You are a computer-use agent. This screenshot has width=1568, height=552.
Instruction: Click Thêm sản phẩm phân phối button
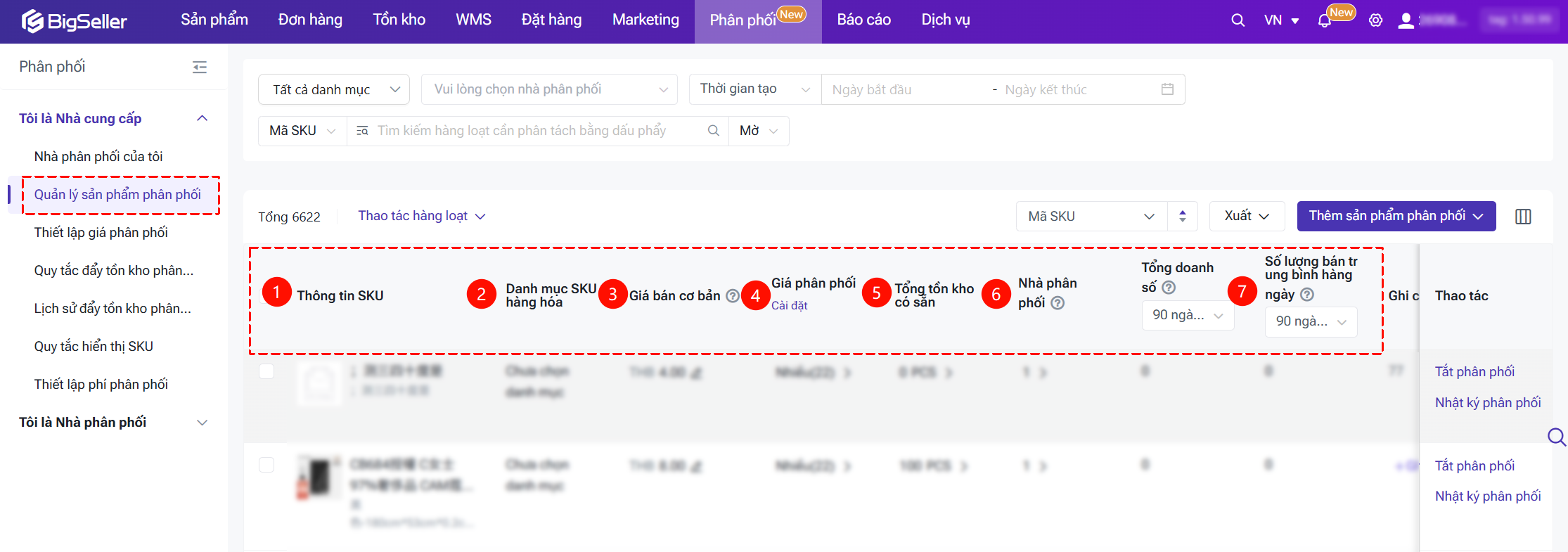click(1396, 216)
